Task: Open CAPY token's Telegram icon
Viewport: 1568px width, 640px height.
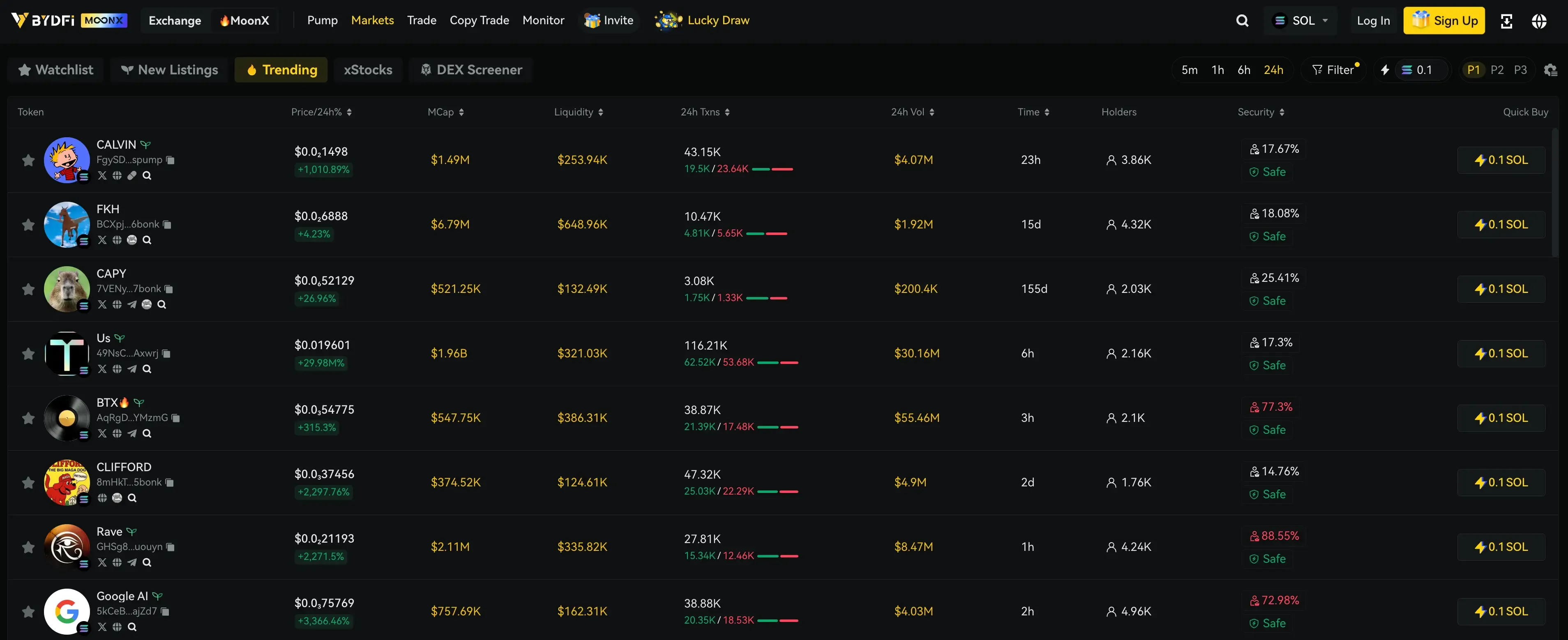Action: [x=132, y=304]
